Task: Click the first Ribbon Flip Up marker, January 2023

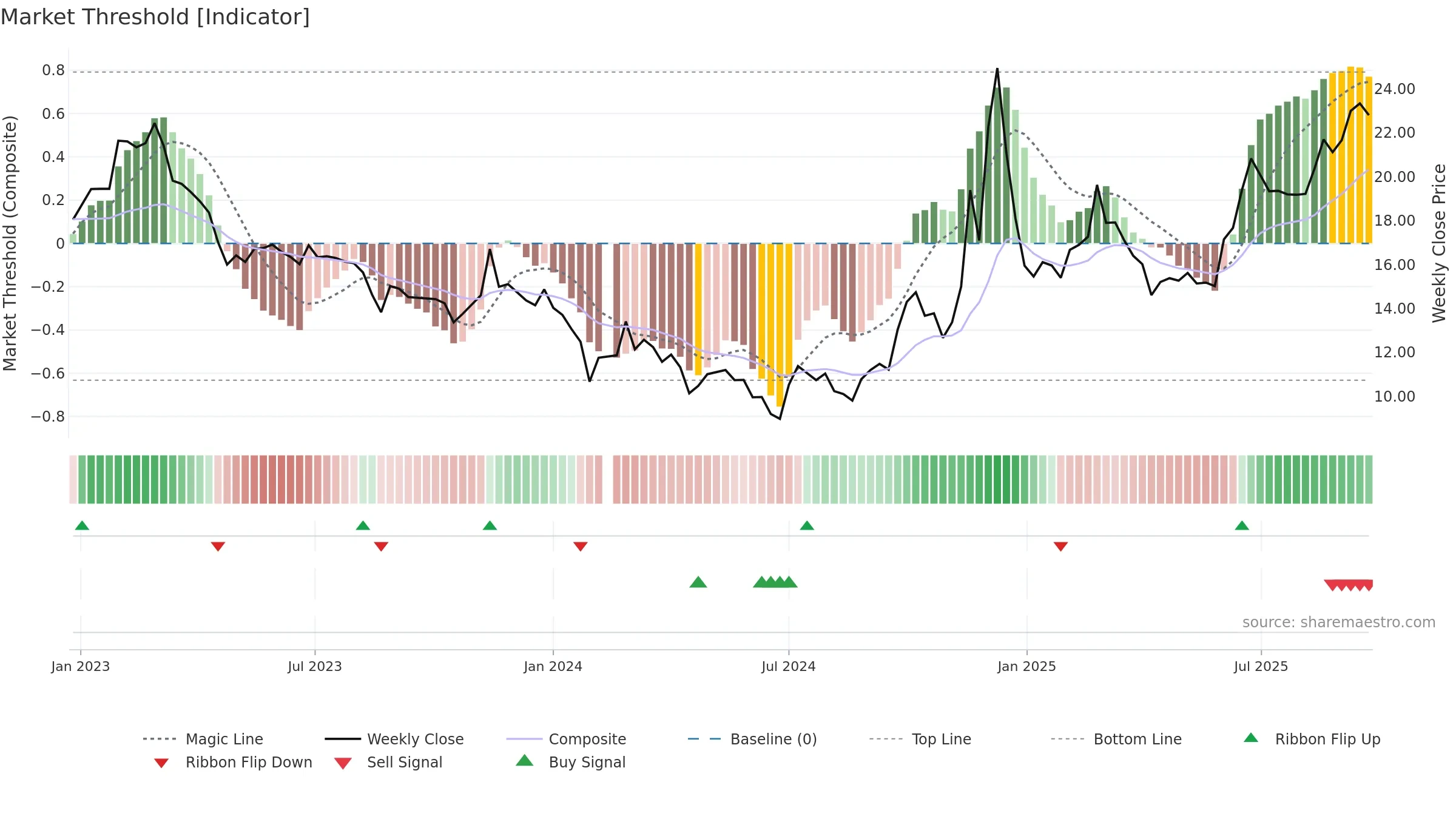Action: [82, 525]
